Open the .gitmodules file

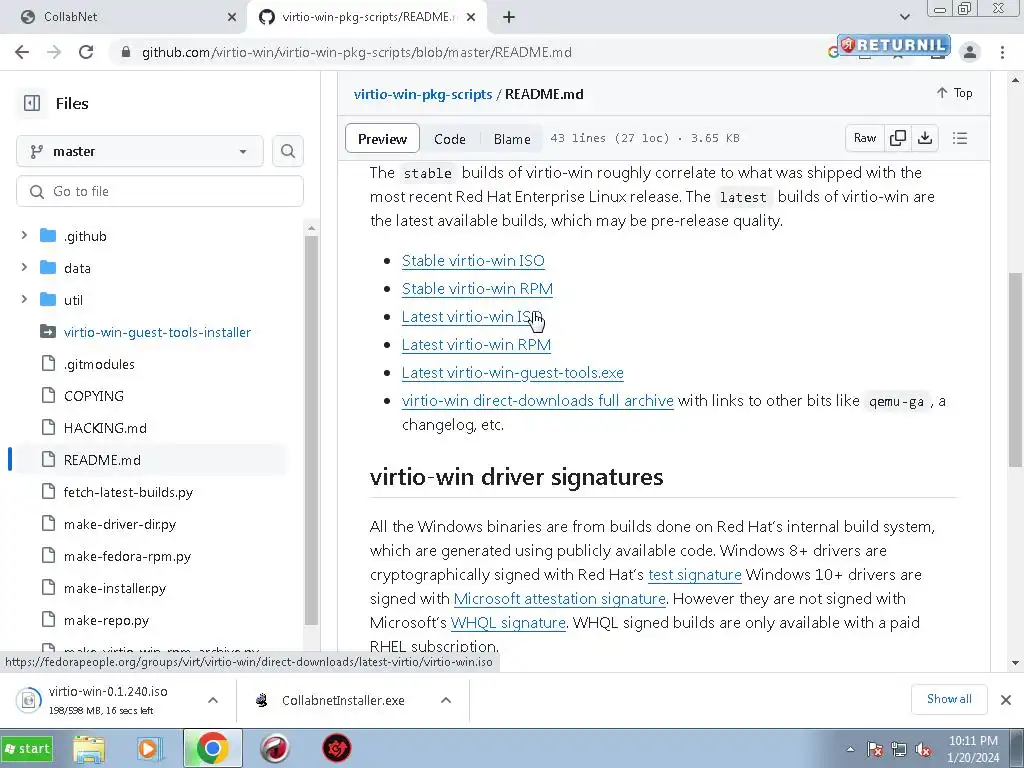[99, 364]
